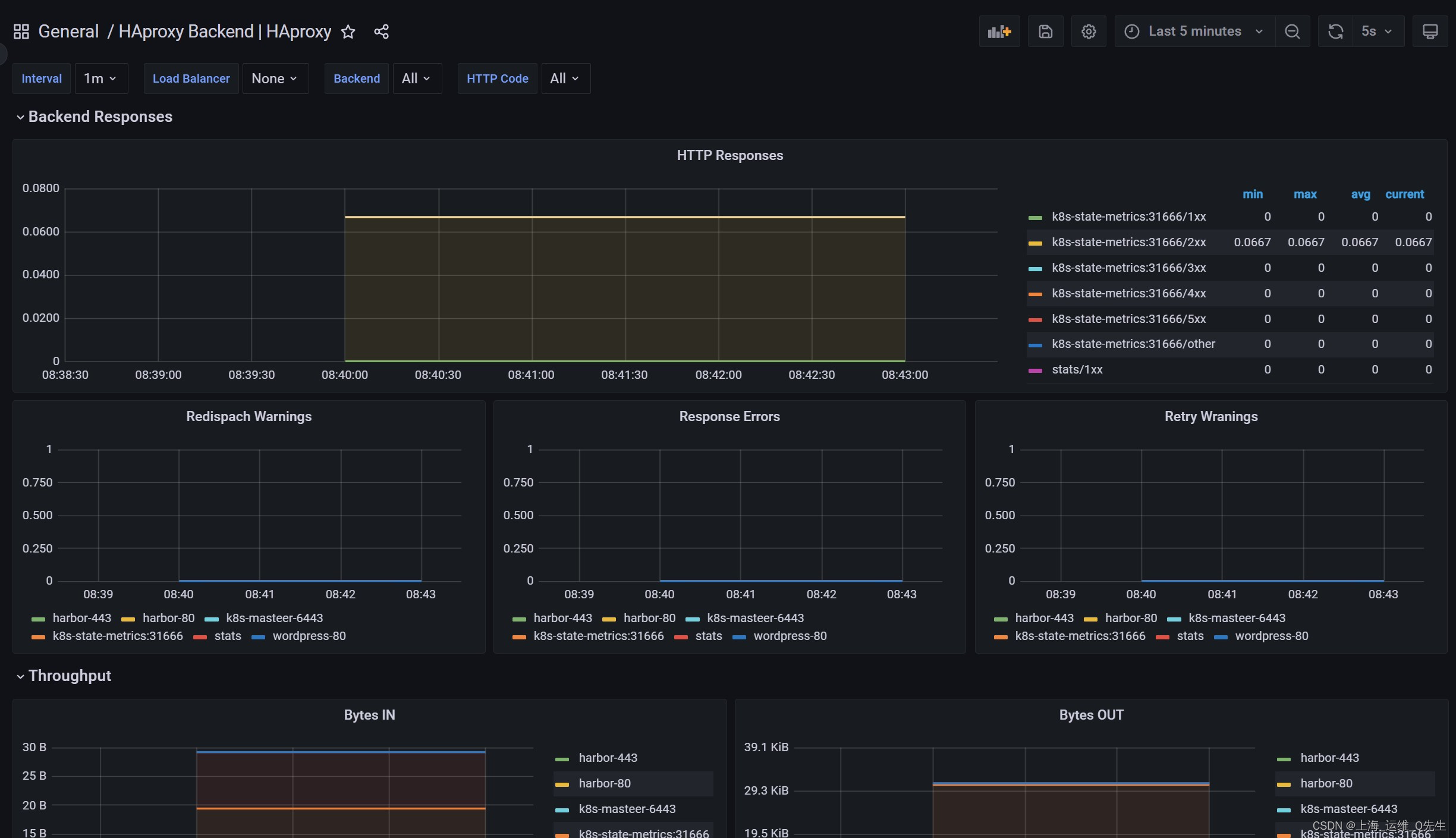The image size is (1456, 838).
Task: Open the Redispach Warnings panel title menu
Action: 249,416
